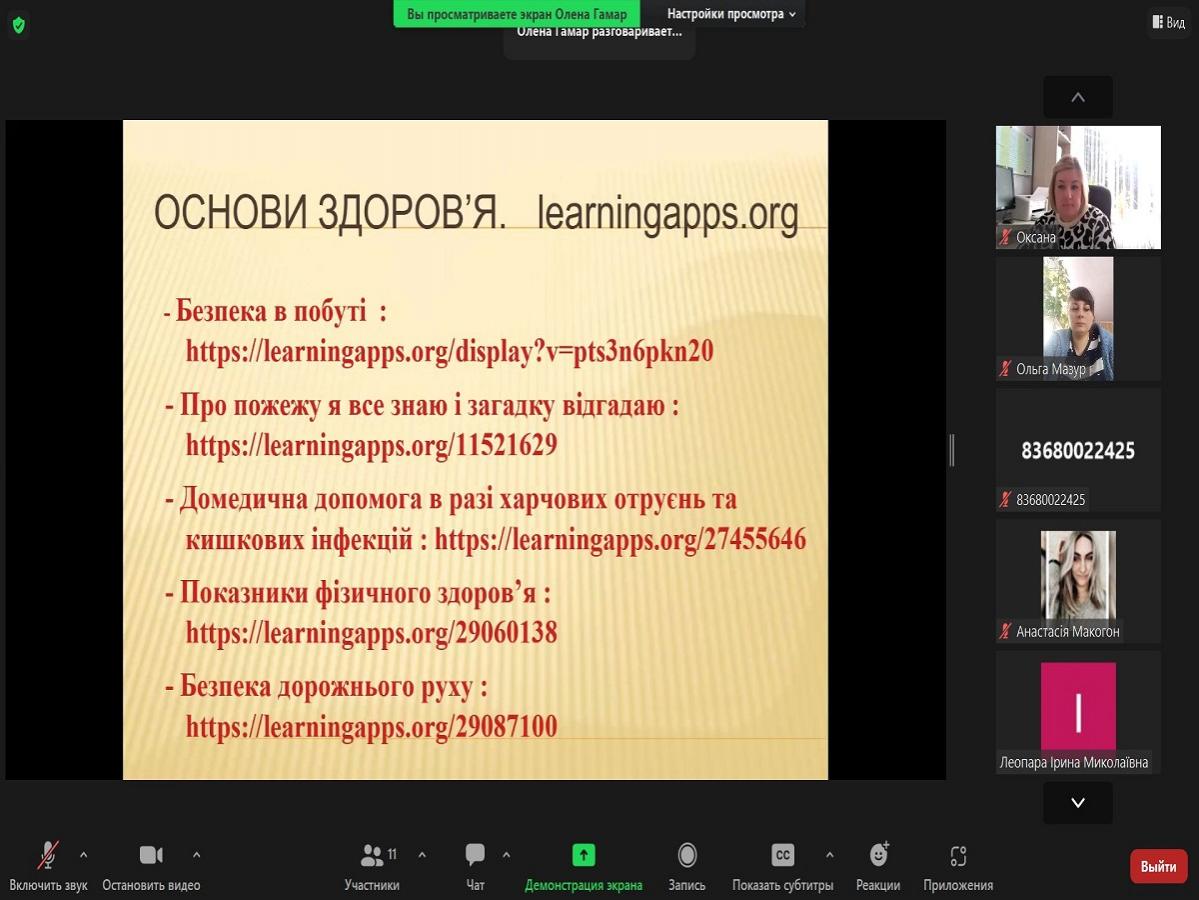Unmute using the microphone icon
Screen dimensions: 1199x900
tap(48, 855)
